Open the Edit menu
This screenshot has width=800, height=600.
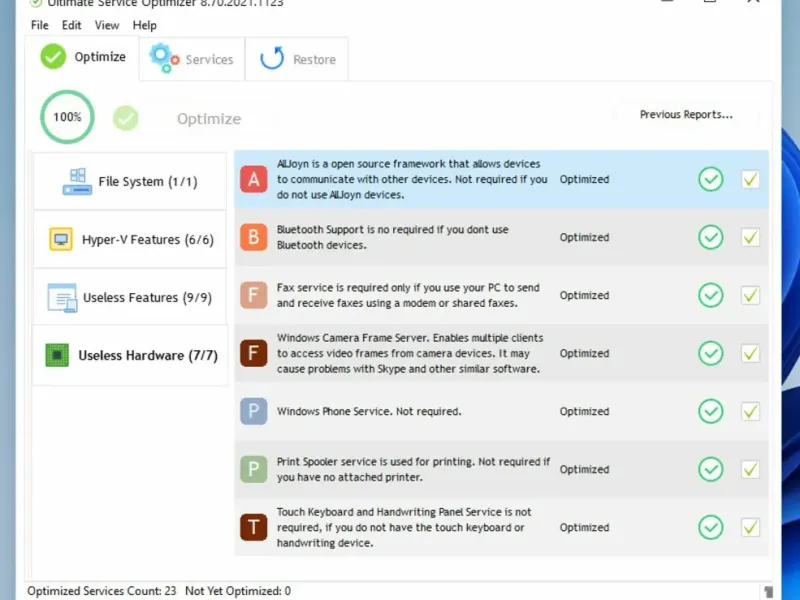click(x=71, y=25)
